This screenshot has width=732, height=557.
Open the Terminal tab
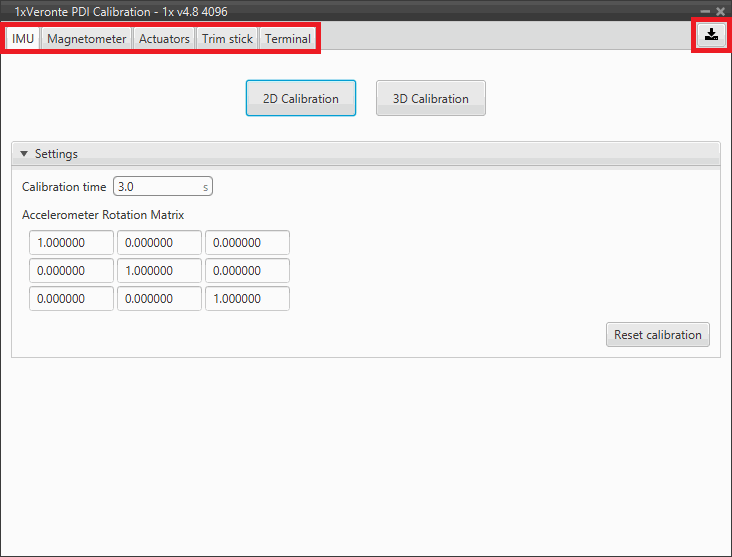[x=287, y=39]
